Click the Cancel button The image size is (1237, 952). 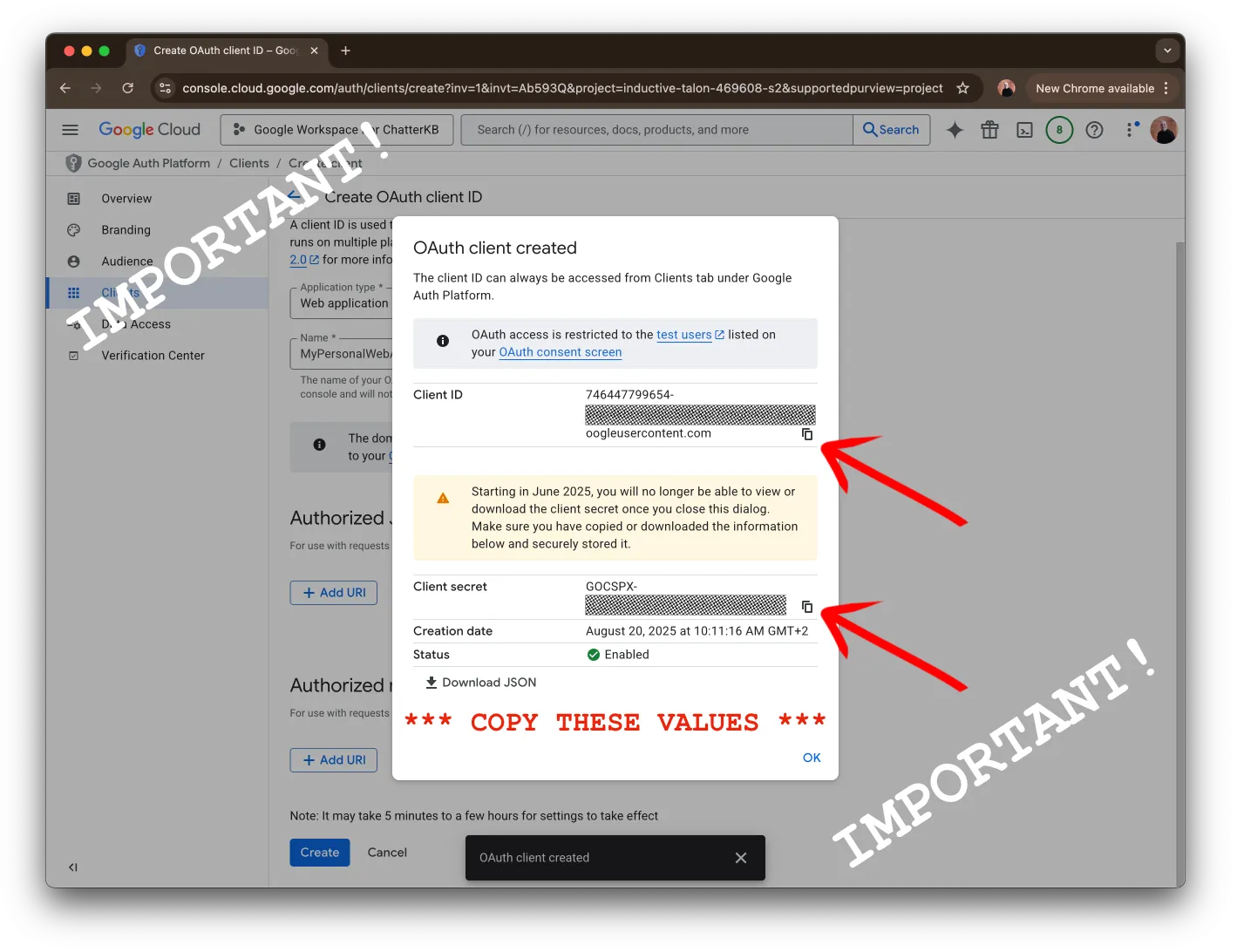pyautogui.click(x=387, y=853)
